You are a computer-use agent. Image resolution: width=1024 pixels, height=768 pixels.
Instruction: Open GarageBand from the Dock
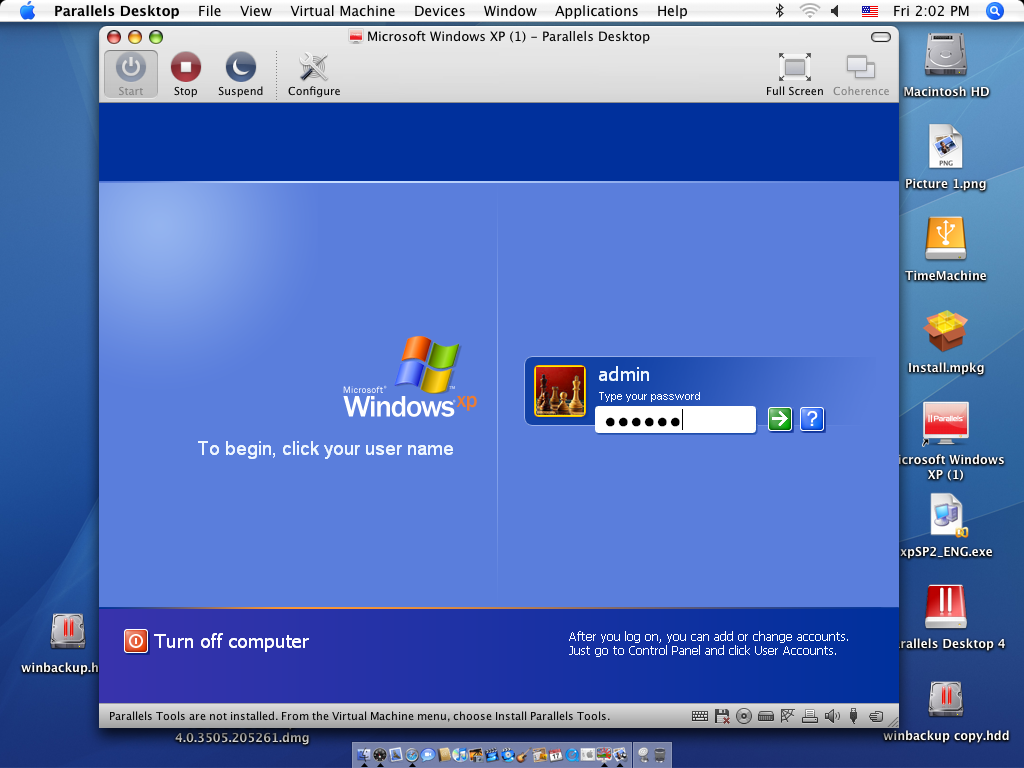524,755
